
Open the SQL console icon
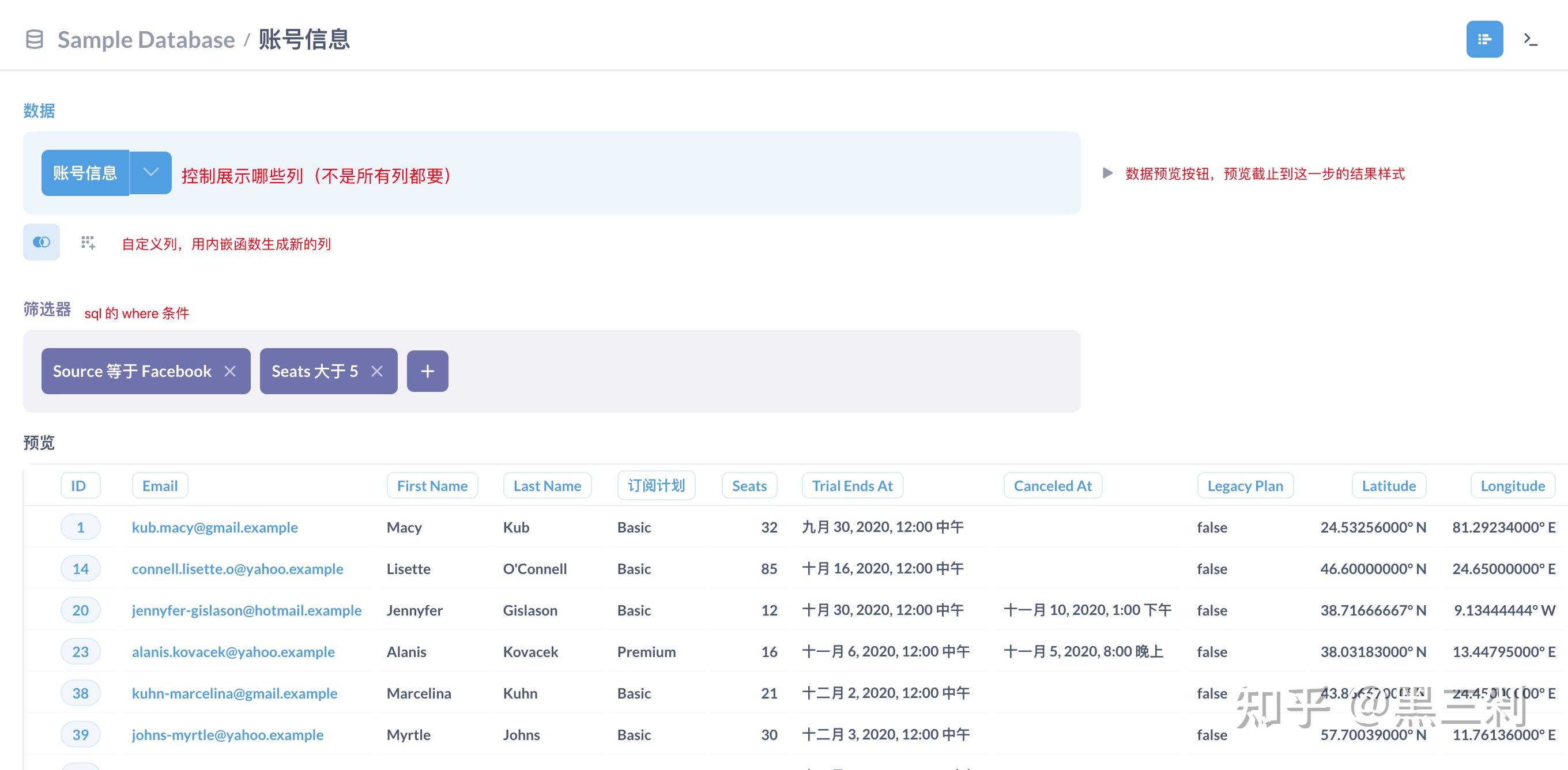1531,40
